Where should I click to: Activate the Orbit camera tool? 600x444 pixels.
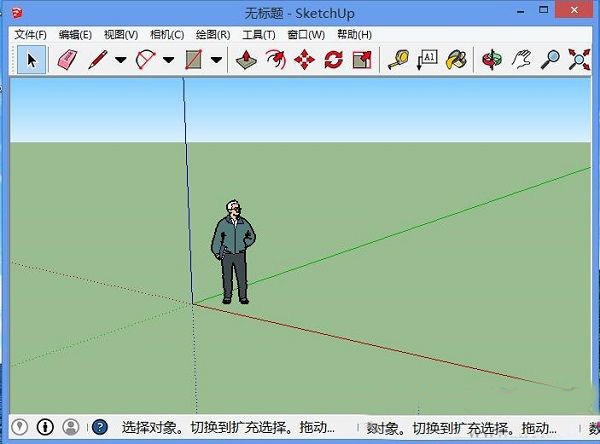pos(491,60)
